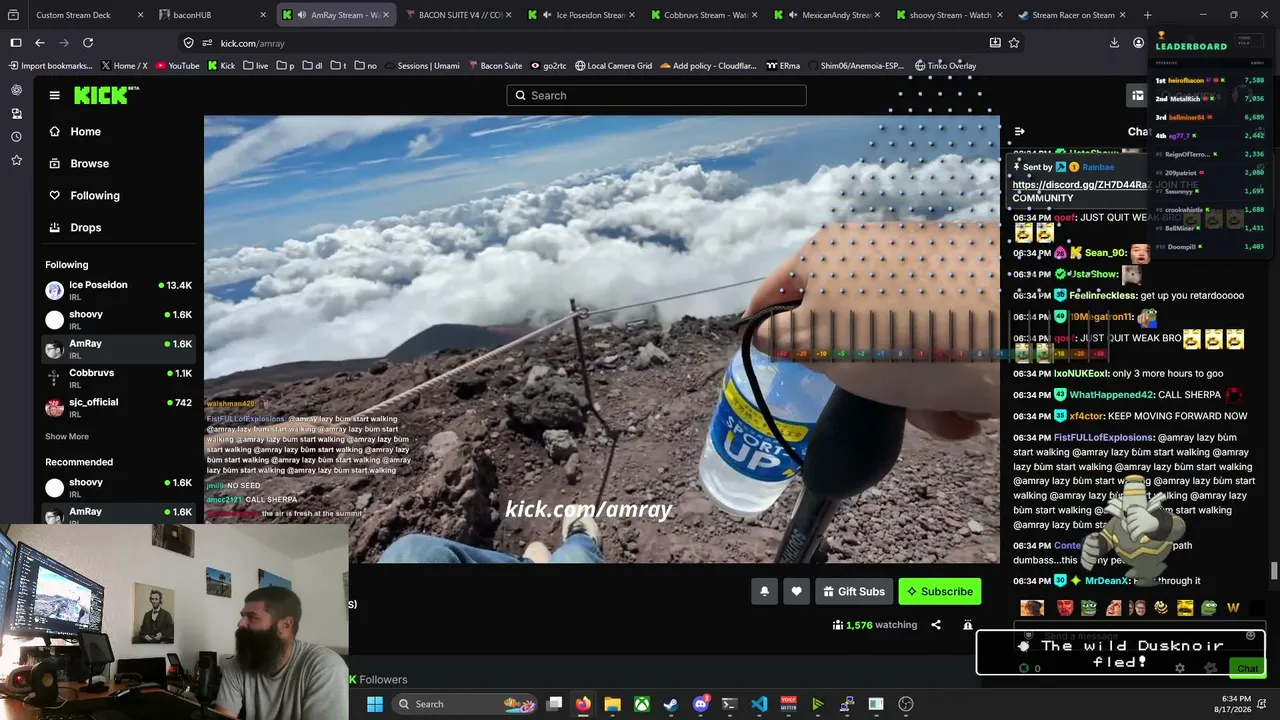Open the Discord invite link in chat
Screen dimensions: 1280x720
click(1081, 185)
